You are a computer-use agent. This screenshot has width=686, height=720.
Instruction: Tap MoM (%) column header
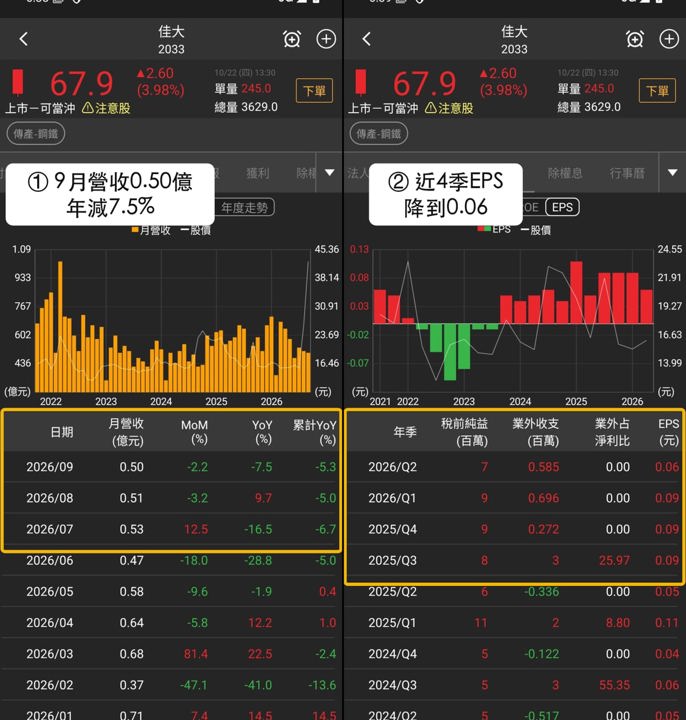coord(195,432)
